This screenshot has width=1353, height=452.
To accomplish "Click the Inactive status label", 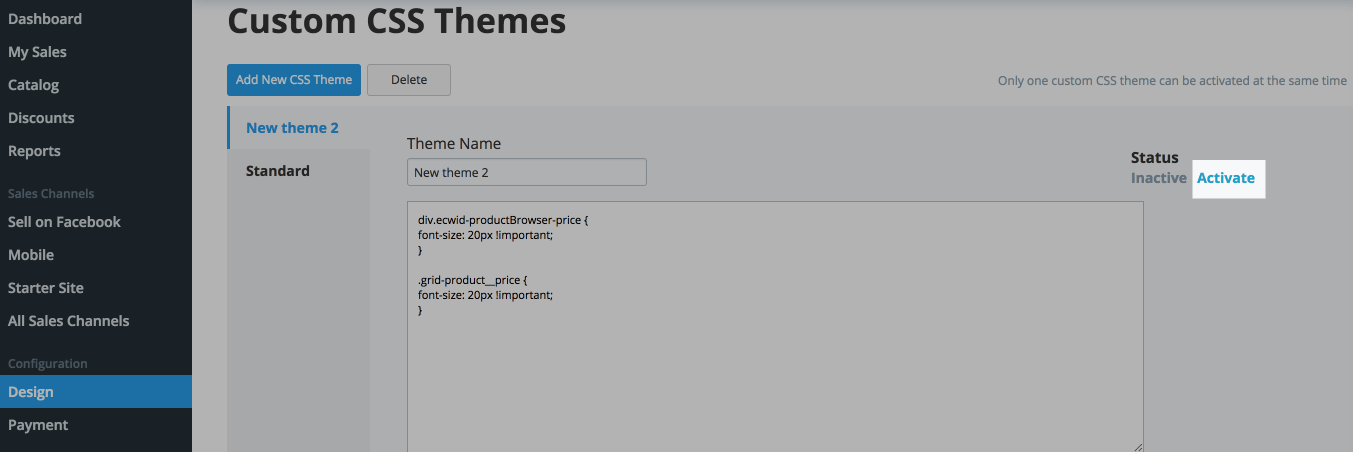I will (1159, 178).
